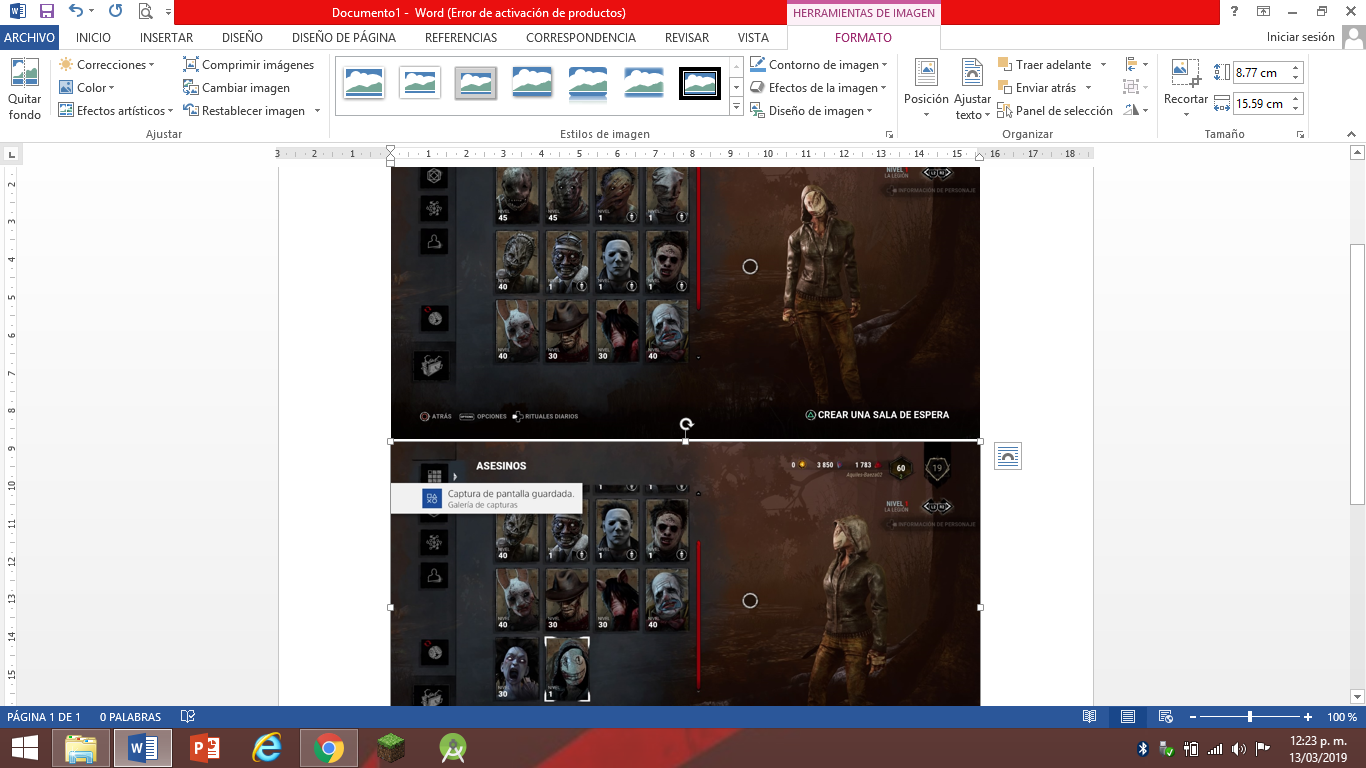Apply the thick black frame picture style

coord(700,83)
